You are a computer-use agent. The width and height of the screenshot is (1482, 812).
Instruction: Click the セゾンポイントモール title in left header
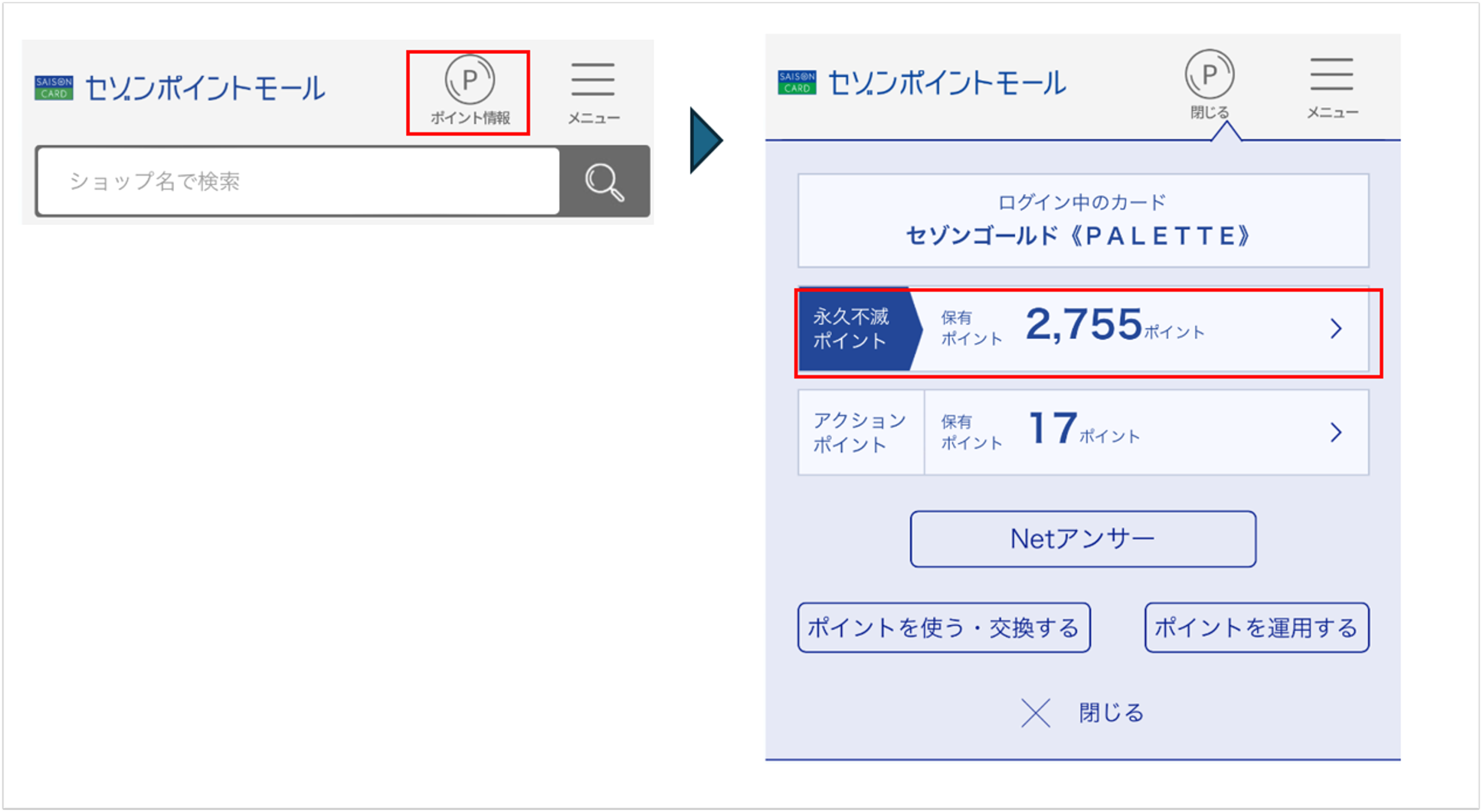[x=205, y=89]
